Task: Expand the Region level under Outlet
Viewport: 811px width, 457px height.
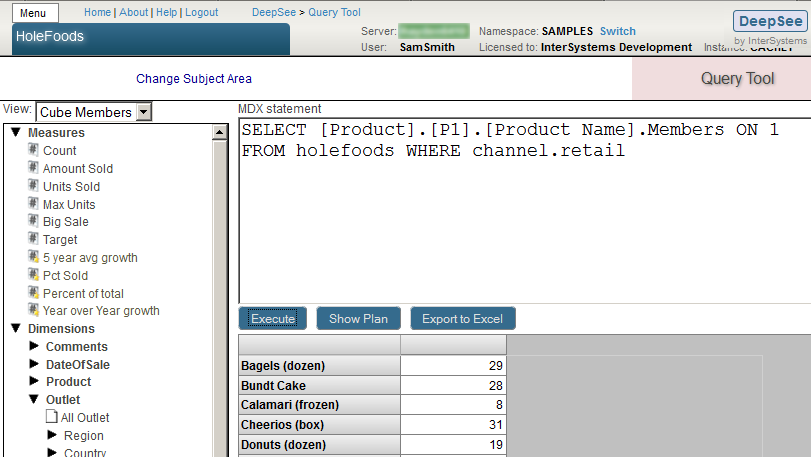Action: point(52,435)
